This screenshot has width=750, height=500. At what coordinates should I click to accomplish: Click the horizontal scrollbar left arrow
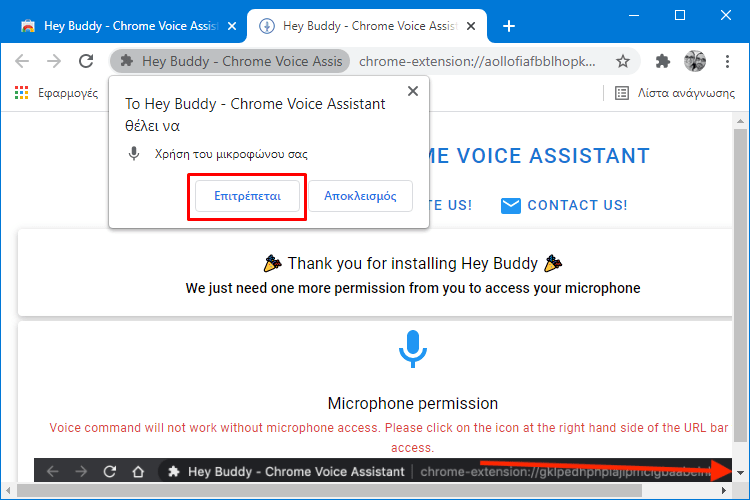[x=8, y=490]
